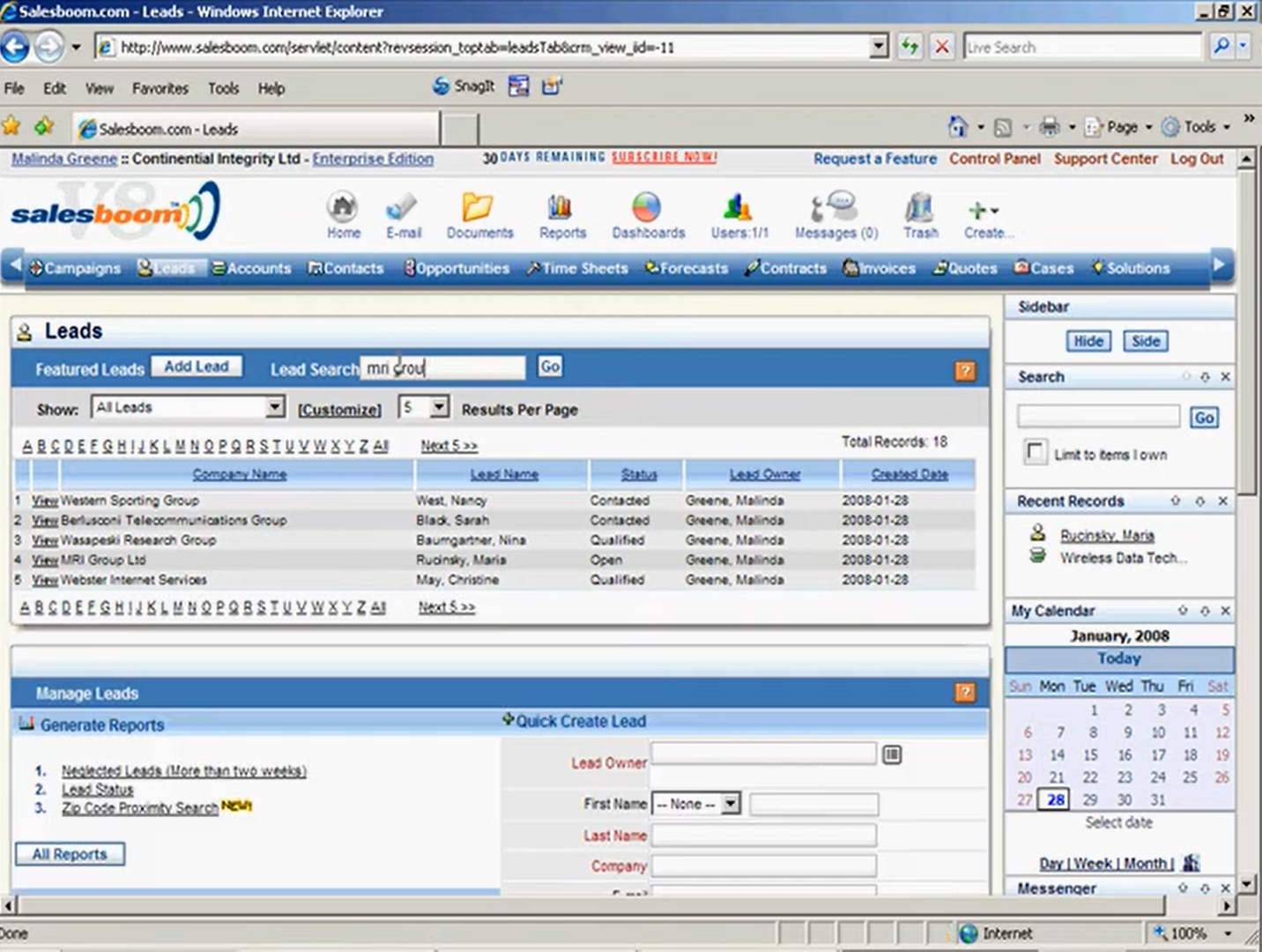Click the IE Live Search magnifier icon

point(1221,46)
